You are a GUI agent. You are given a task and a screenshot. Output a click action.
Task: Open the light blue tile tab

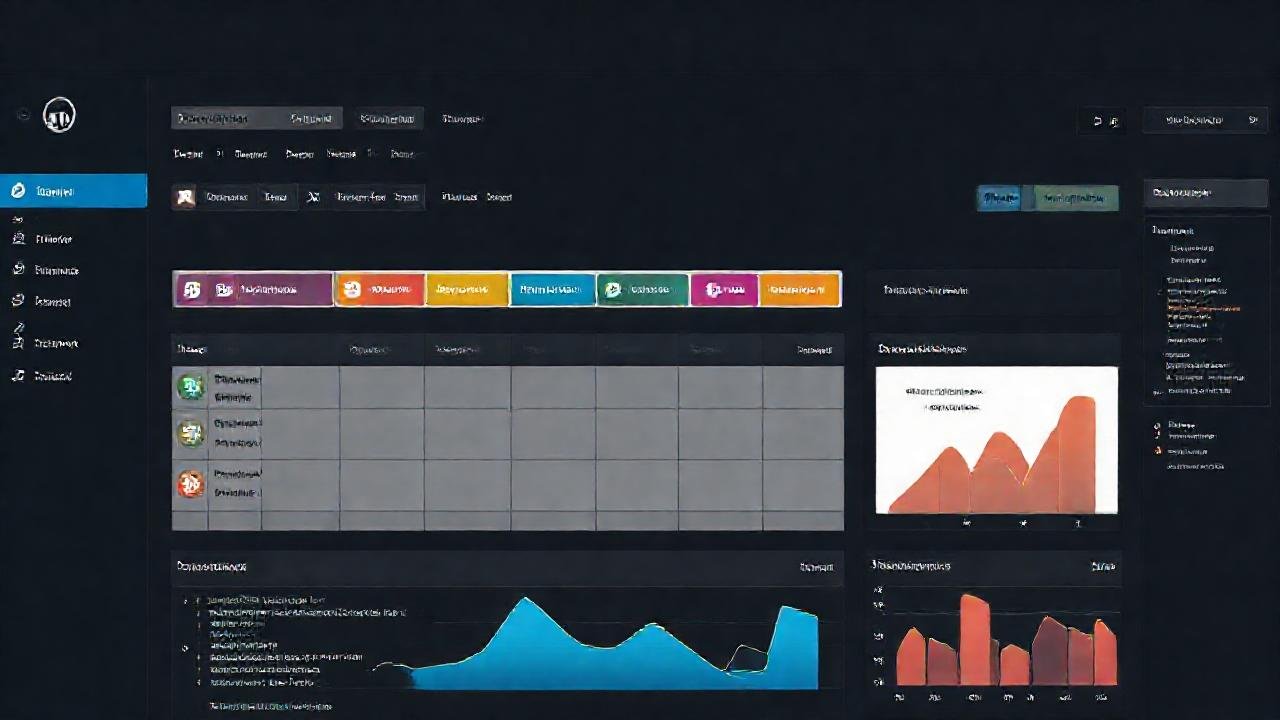pyautogui.click(x=552, y=290)
